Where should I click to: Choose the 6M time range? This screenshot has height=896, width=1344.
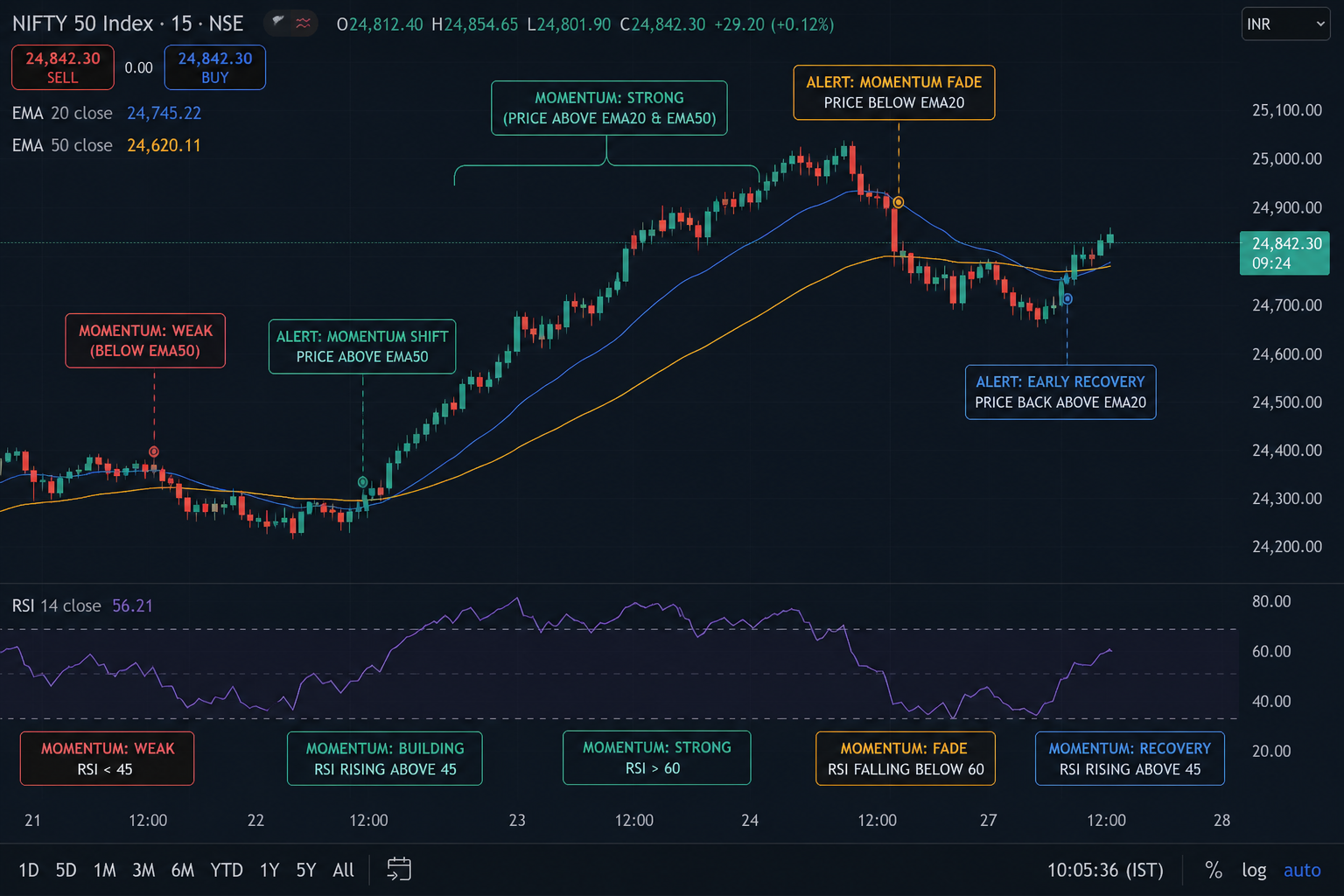tap(183, 870)
